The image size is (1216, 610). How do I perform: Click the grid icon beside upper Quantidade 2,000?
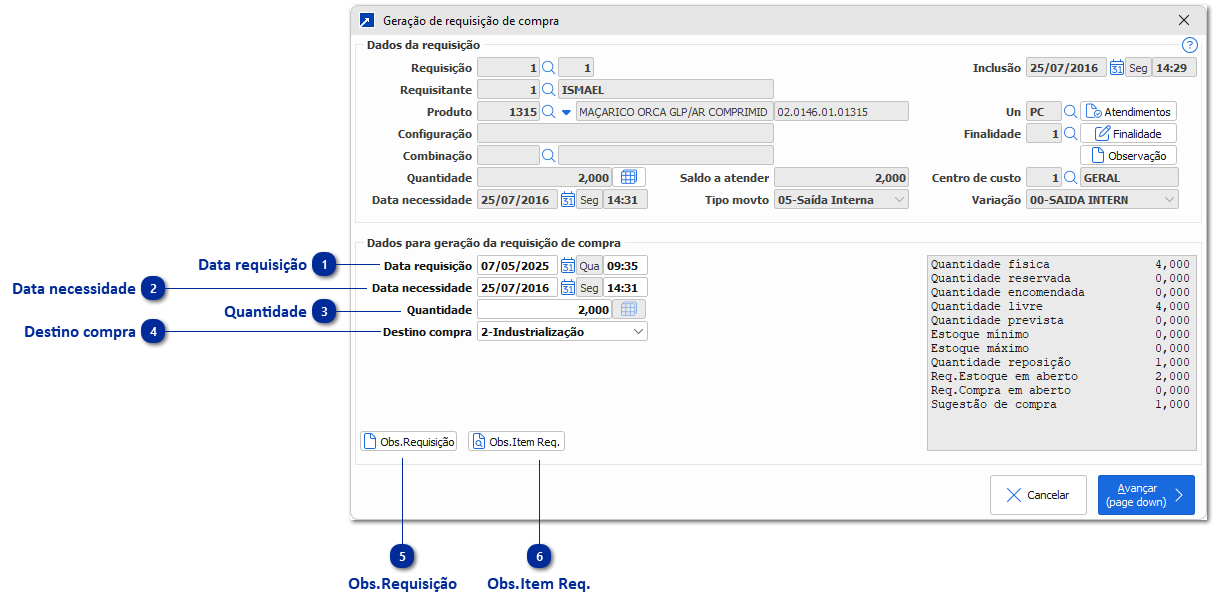point(629,178)
